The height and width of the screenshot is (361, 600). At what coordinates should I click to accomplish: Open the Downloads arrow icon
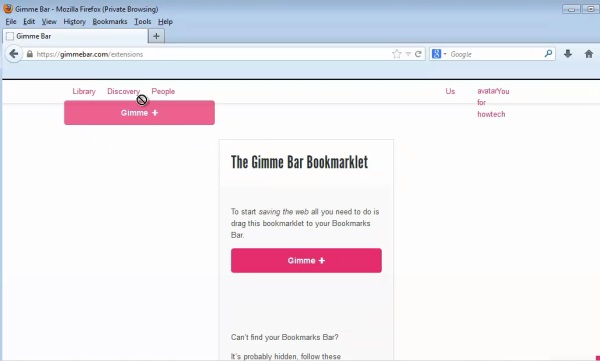pyautogui.click(x=568, y=54)
